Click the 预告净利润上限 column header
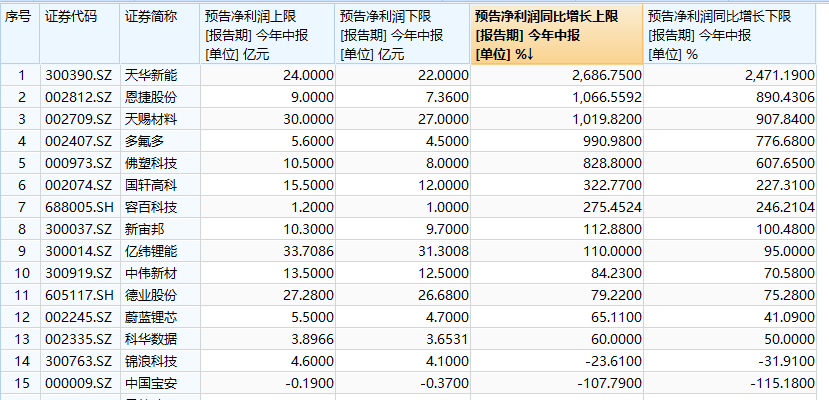The image size is (829, 400). (268, 34)
